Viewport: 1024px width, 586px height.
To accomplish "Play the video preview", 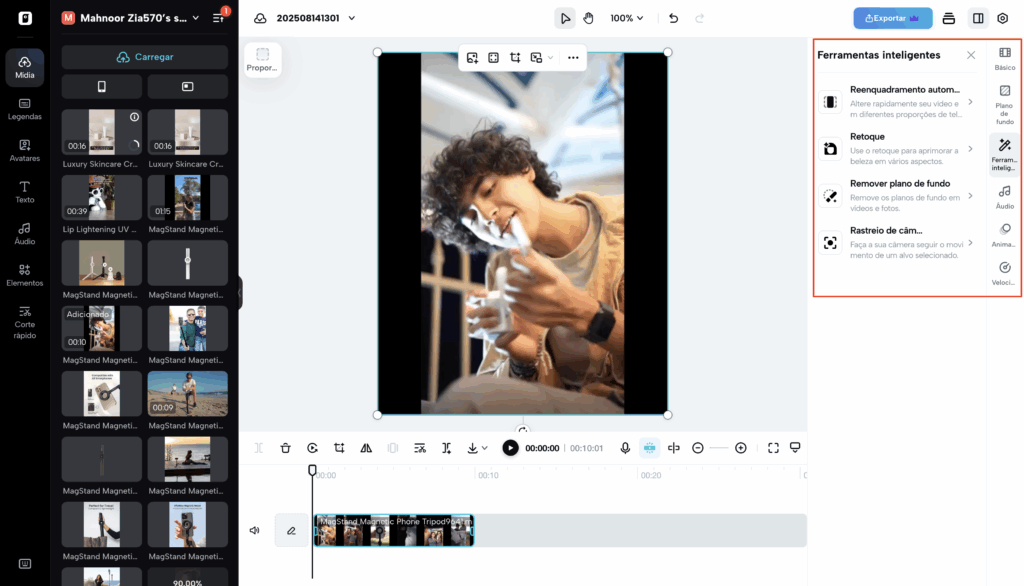I will pos(510,448).
